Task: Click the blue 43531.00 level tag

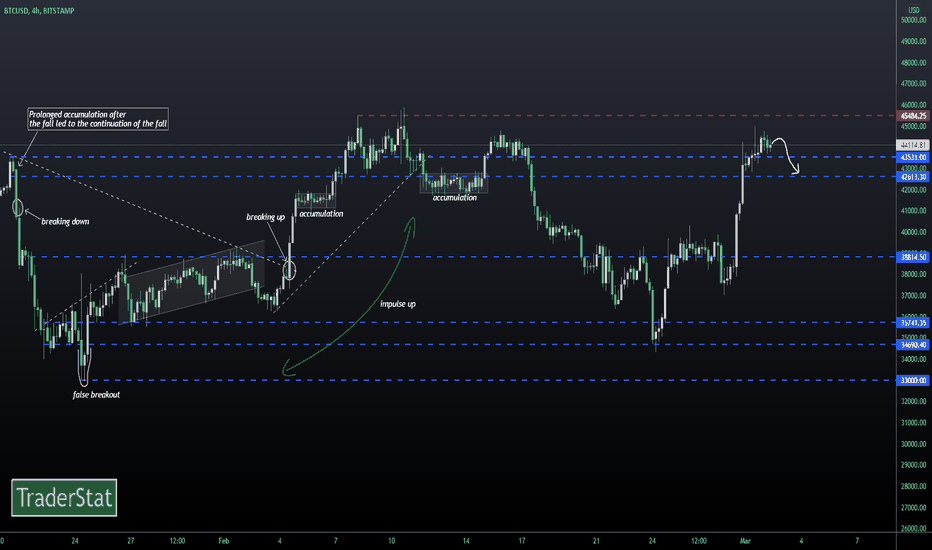Action: pyautogui.click(x=913, y=158)
